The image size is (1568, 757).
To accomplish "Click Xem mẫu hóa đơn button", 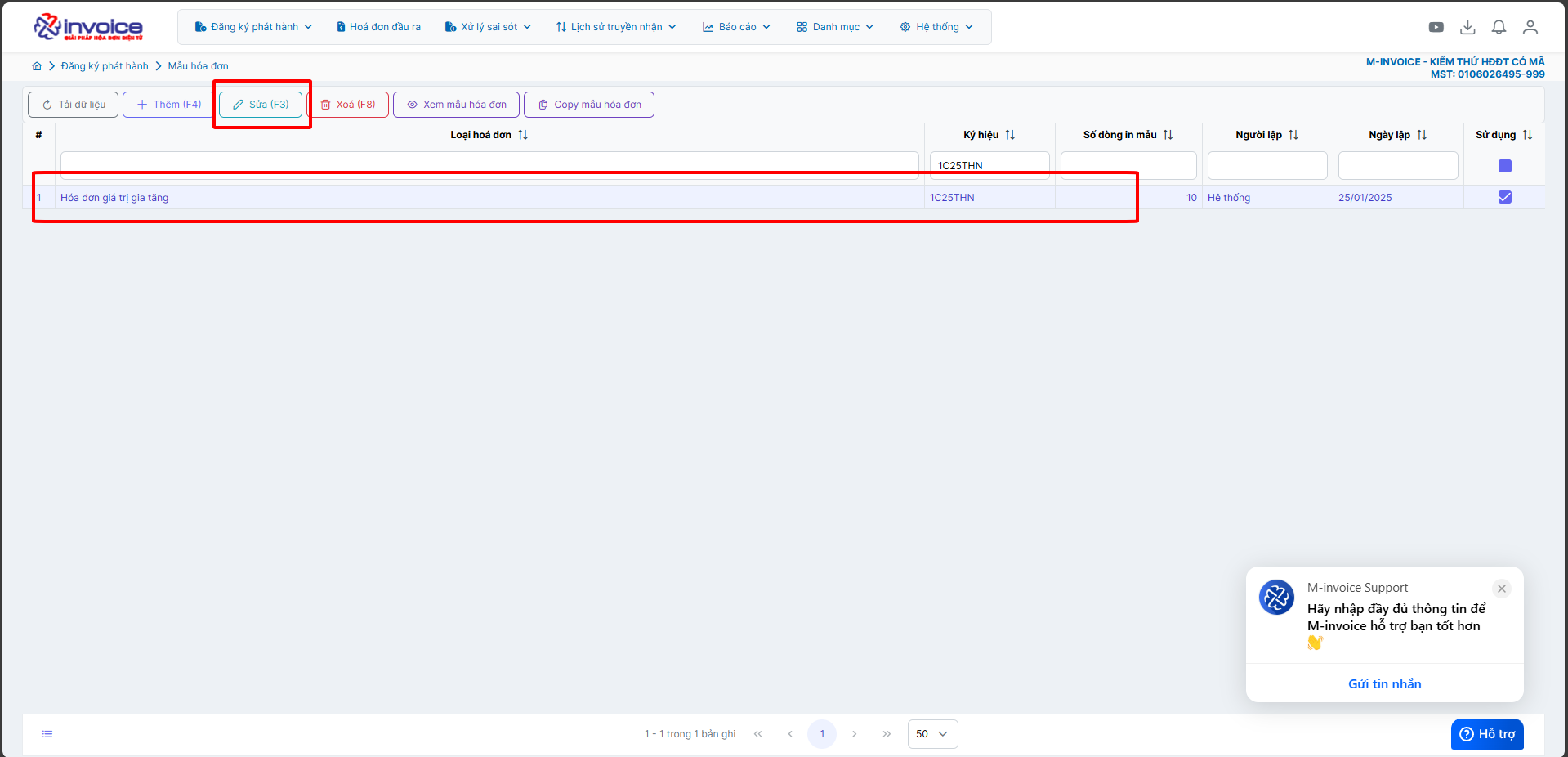I will tap(456, 105).
